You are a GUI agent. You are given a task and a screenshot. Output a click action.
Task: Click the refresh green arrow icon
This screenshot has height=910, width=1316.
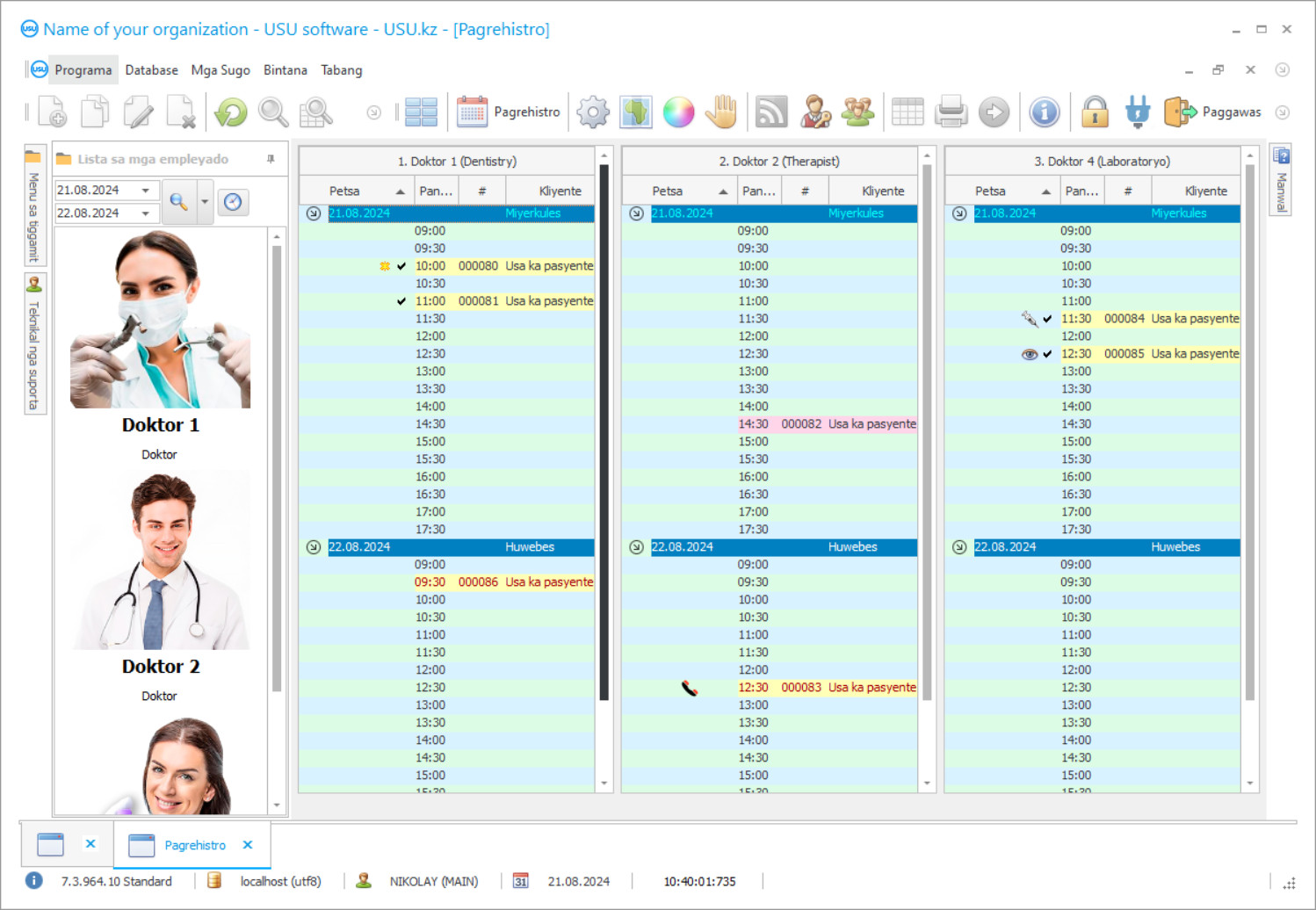[231, 112]
